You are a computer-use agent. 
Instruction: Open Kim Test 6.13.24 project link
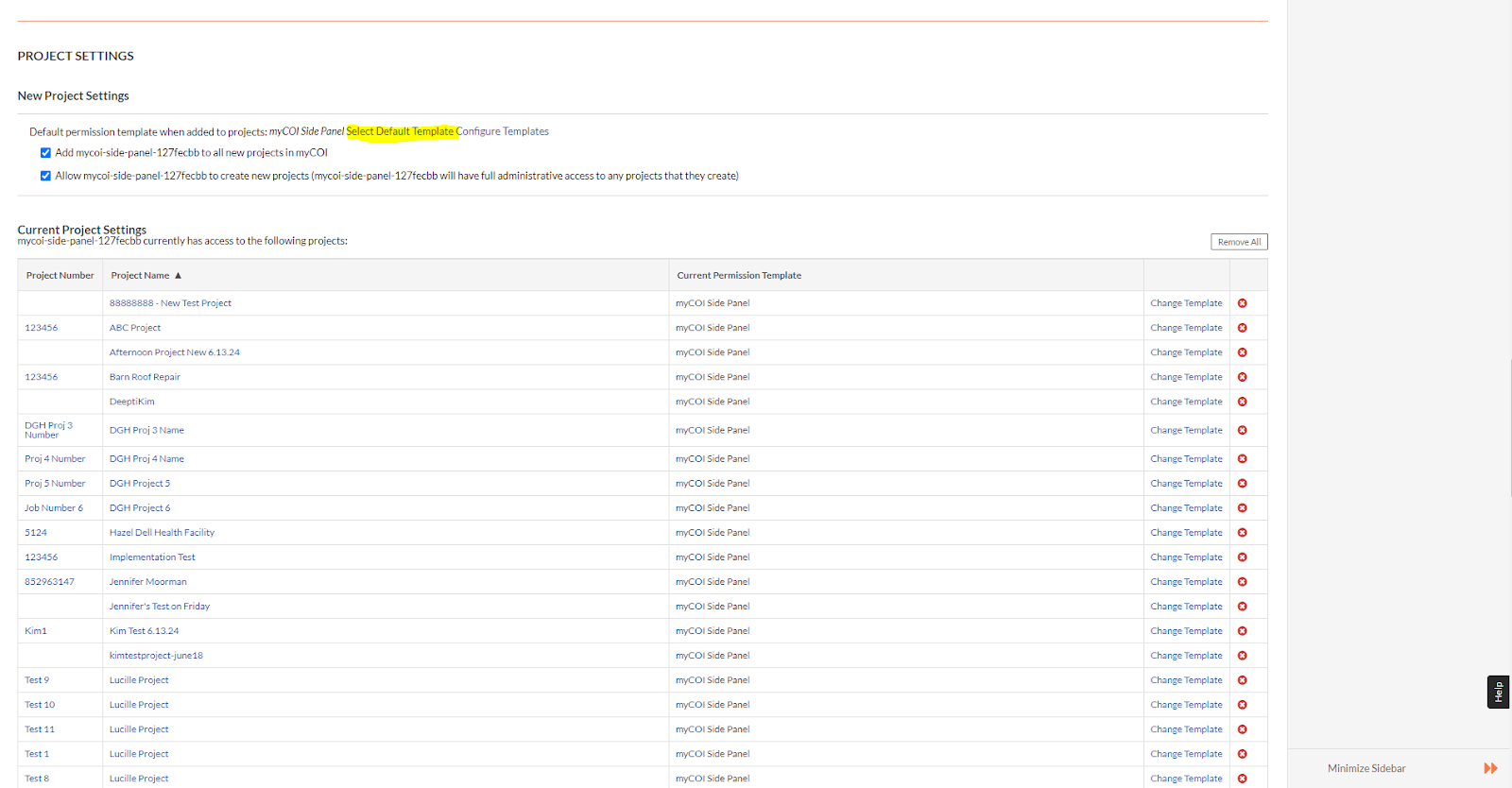[144, 631]
